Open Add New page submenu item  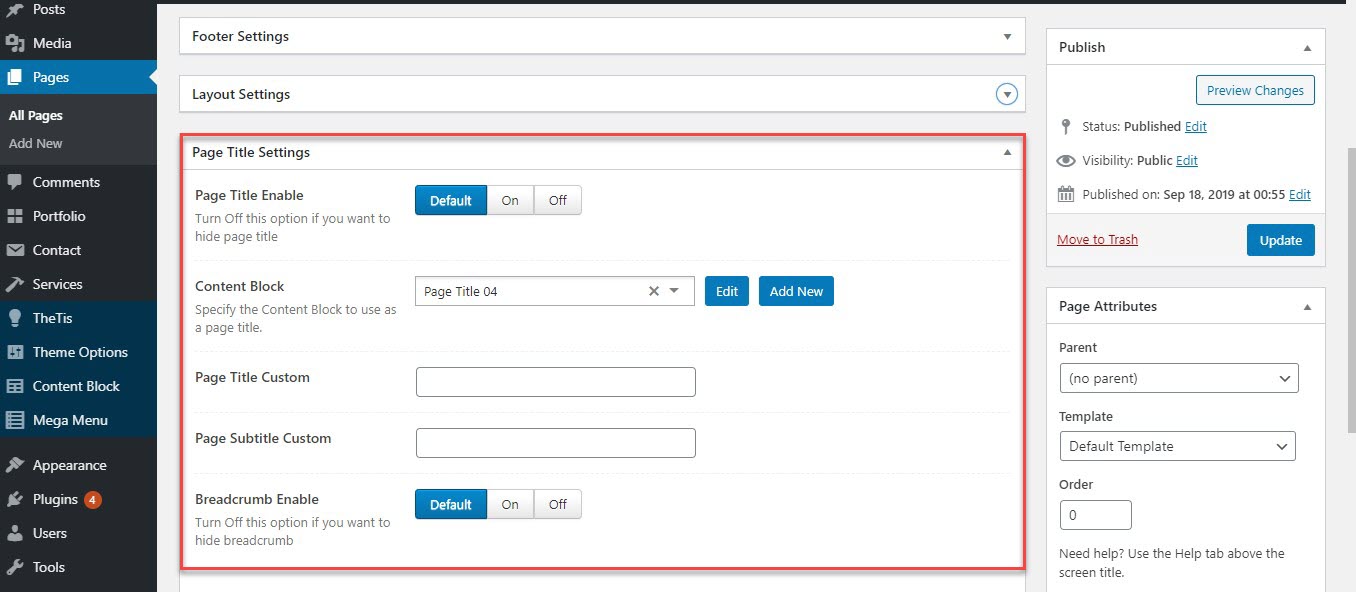(36, 143)
